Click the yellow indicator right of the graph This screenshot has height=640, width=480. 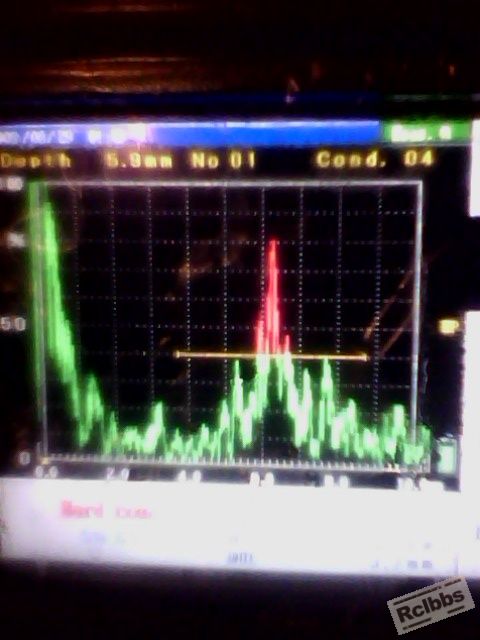tap(449, 326)
